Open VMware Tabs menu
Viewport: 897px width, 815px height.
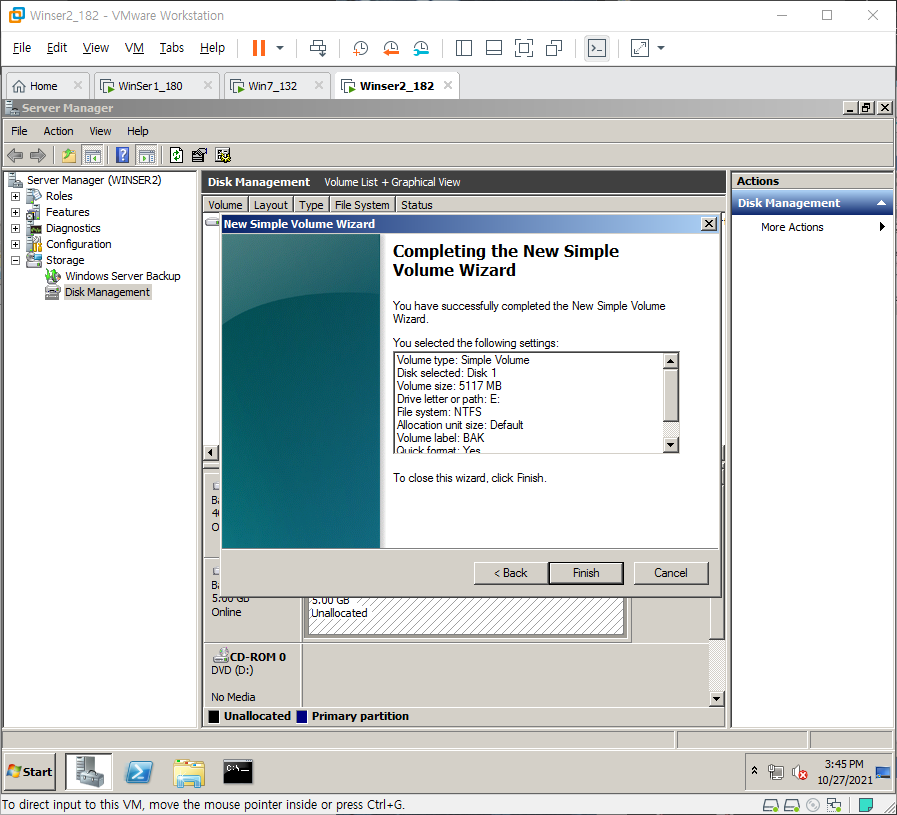(x=171, y=47)
